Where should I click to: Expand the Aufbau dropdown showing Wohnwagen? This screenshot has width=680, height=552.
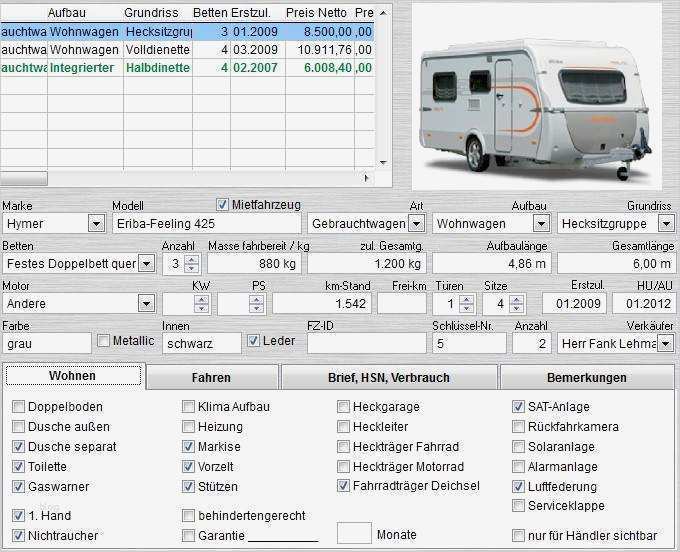(x=541, y=224)
